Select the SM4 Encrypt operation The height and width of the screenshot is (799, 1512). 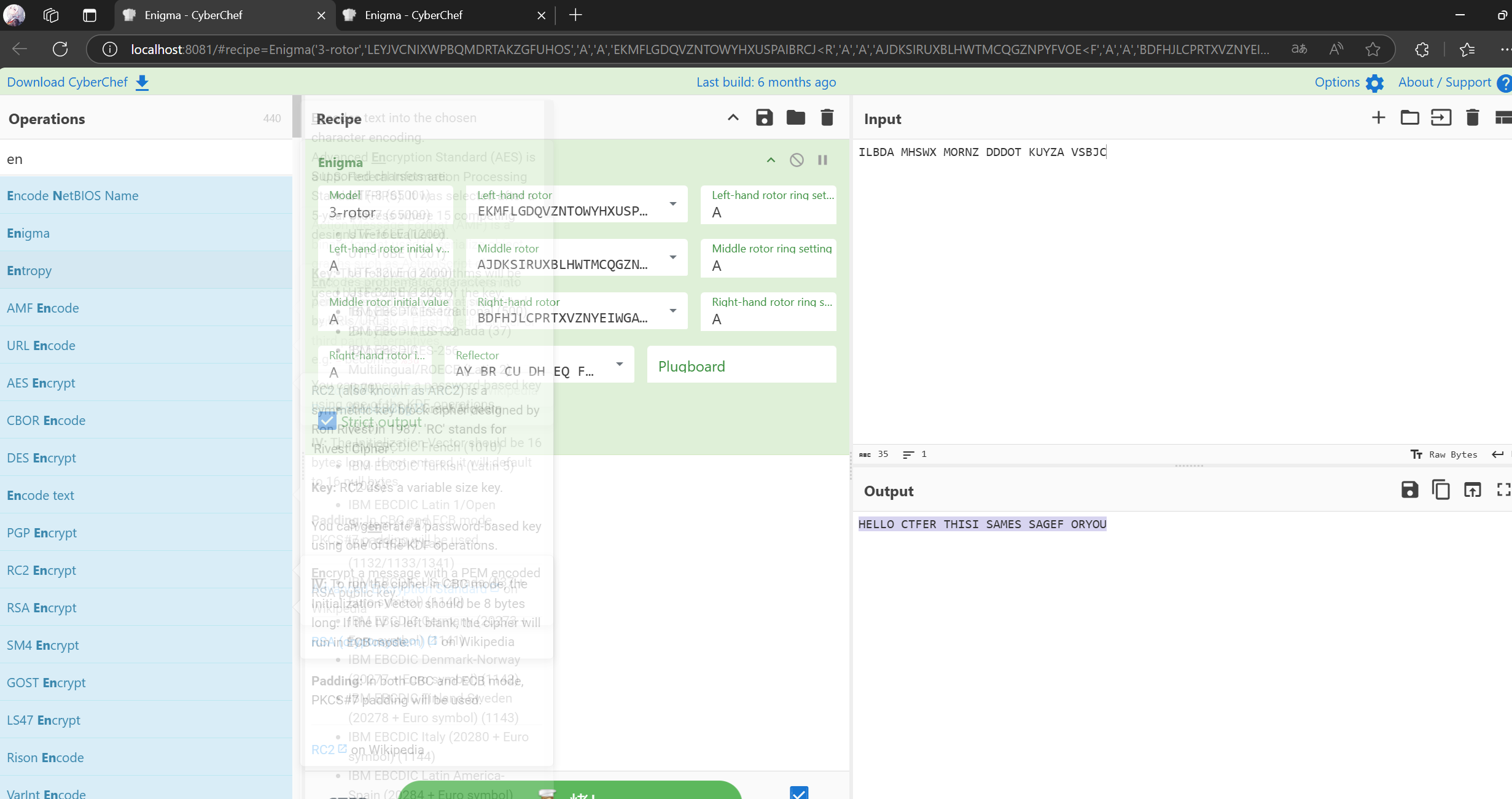point(146,645)
